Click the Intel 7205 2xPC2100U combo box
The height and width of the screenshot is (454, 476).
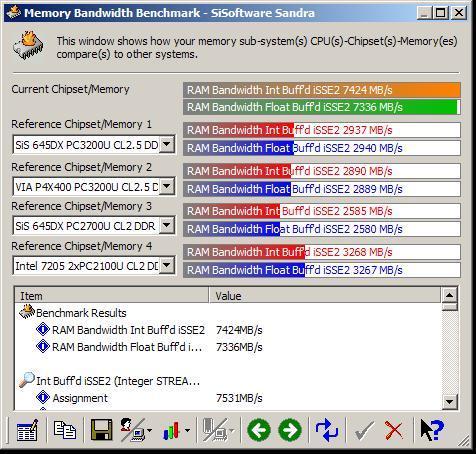coord(94,266)
